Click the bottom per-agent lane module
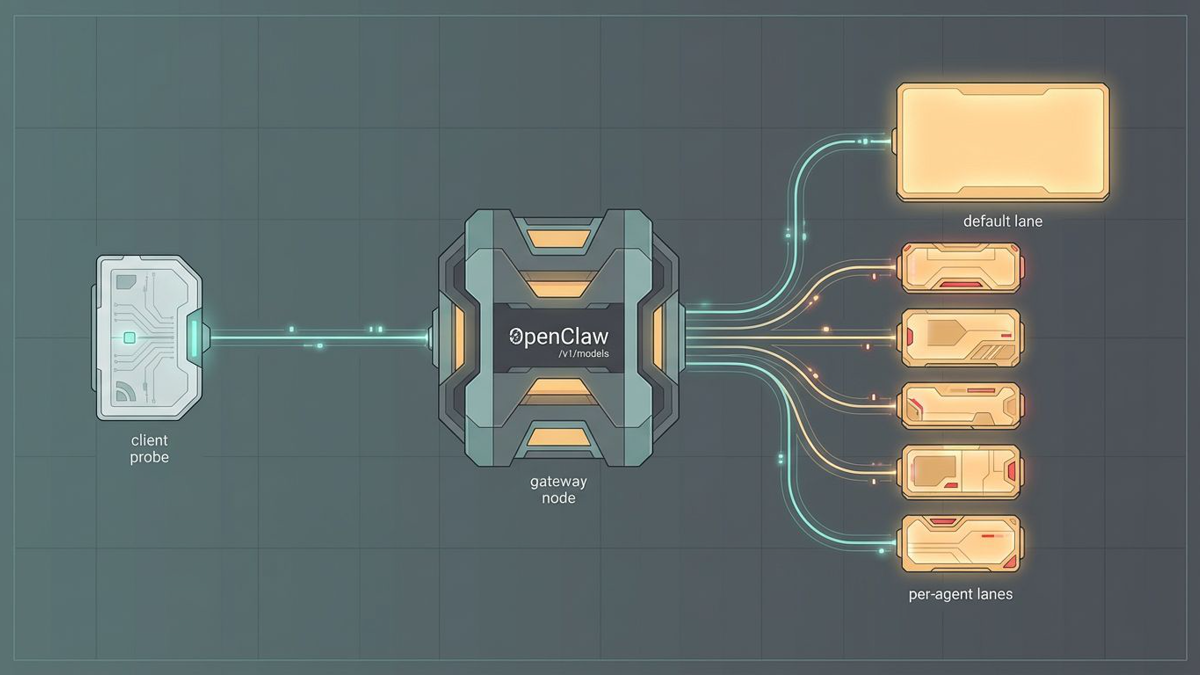 pyautogui.click(x=960, y=540)
